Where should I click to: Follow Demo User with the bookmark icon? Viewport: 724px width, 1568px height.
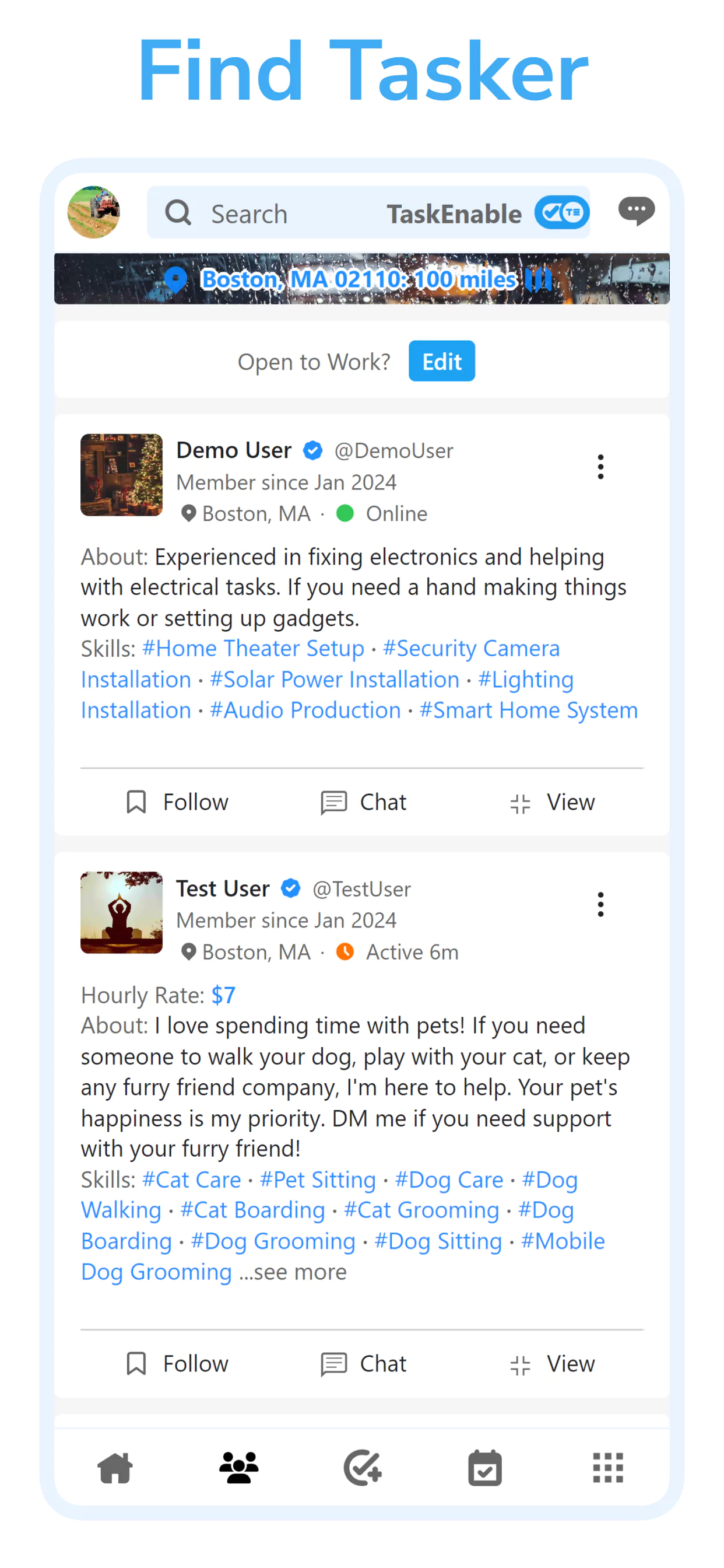[136, 802]
